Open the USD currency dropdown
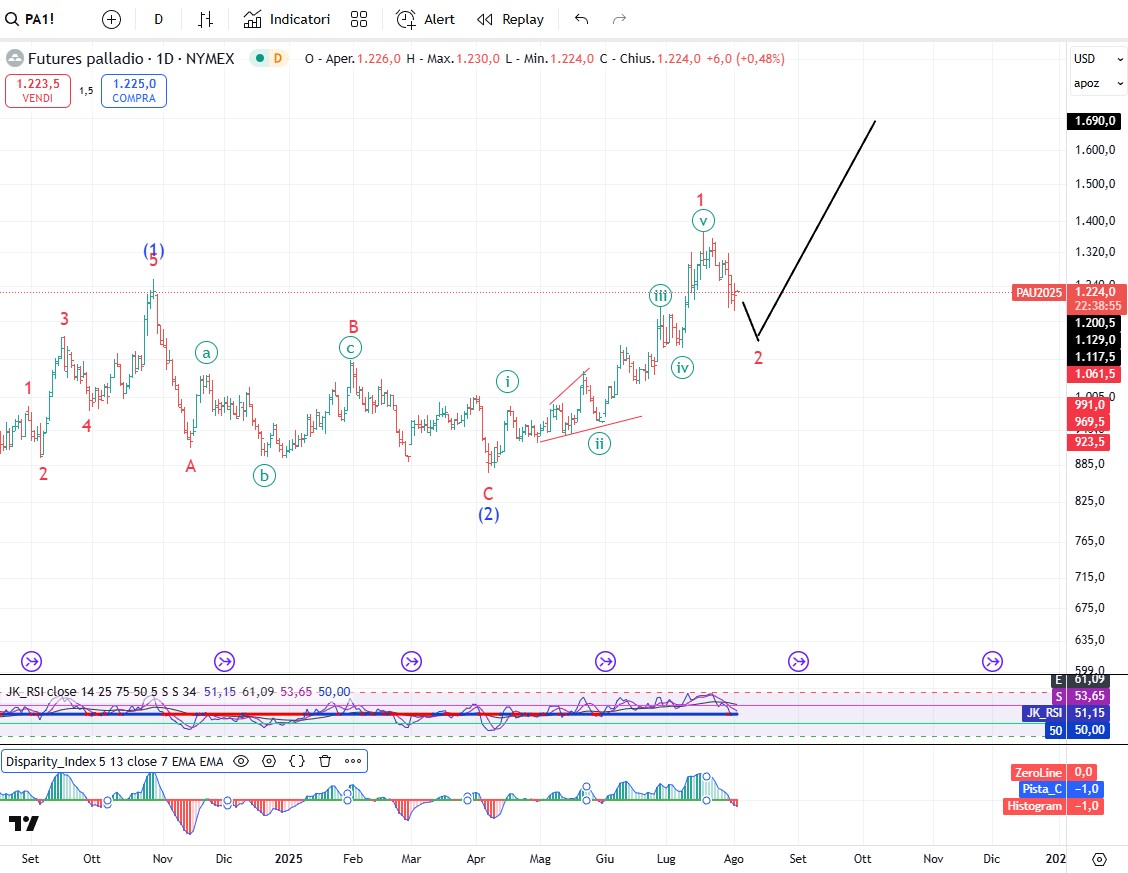 coord(1085,58)
